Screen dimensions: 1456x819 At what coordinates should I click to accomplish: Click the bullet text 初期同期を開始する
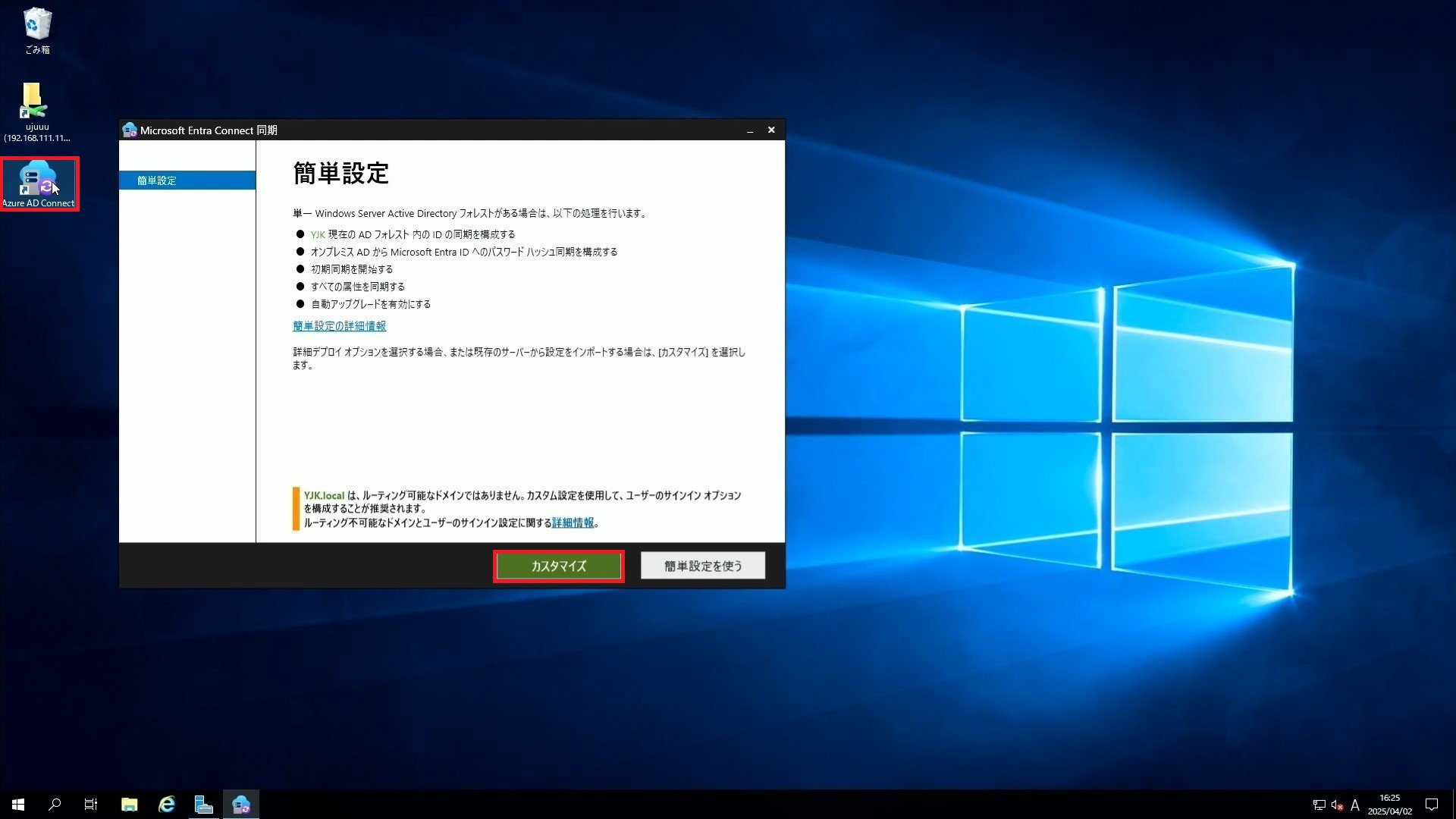352,269
